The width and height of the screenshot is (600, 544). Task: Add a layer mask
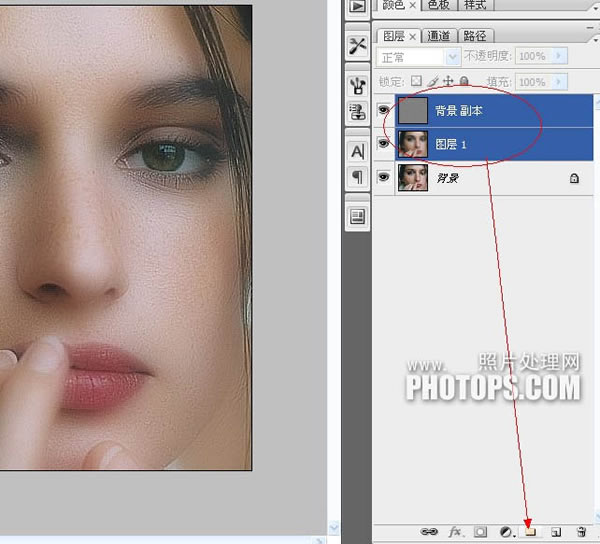480,531
